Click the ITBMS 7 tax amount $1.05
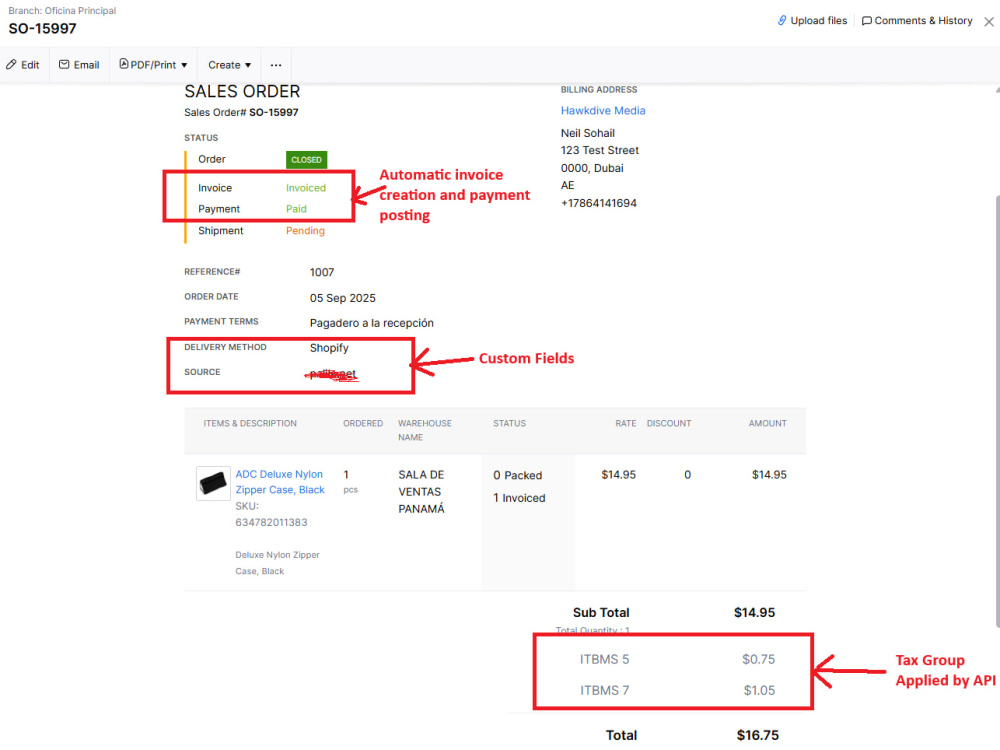 (759, 690)
